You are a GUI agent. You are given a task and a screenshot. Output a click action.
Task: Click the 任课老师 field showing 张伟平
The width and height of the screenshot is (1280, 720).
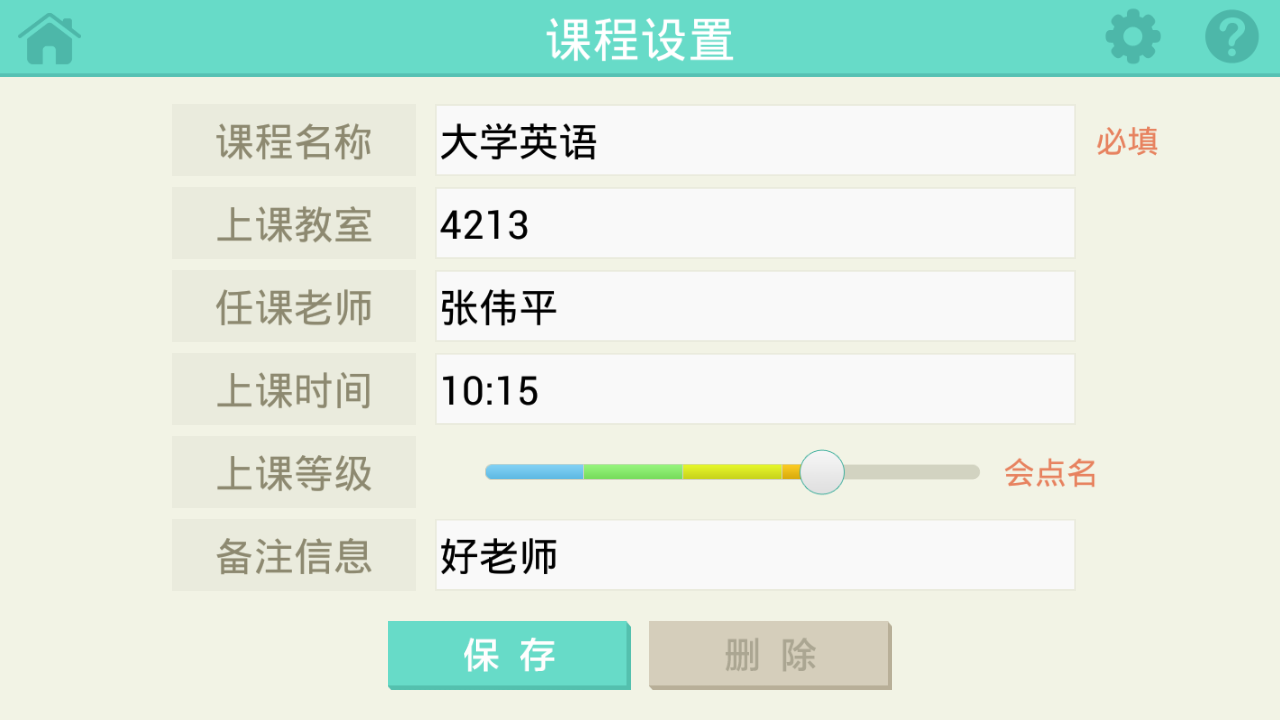(x=755, y=306)
